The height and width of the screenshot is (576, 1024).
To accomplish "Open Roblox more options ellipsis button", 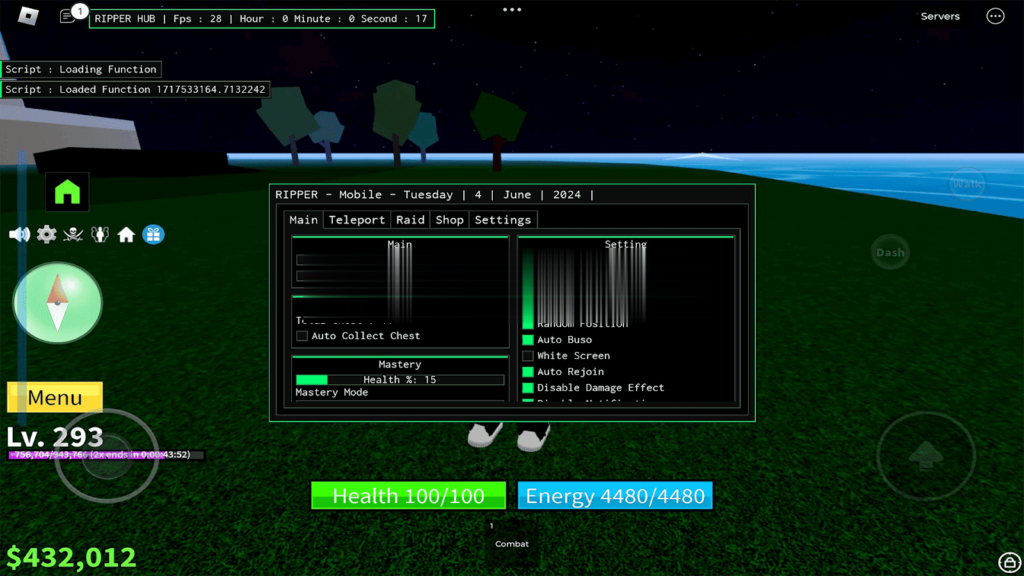I will click(x=995, y=16).
